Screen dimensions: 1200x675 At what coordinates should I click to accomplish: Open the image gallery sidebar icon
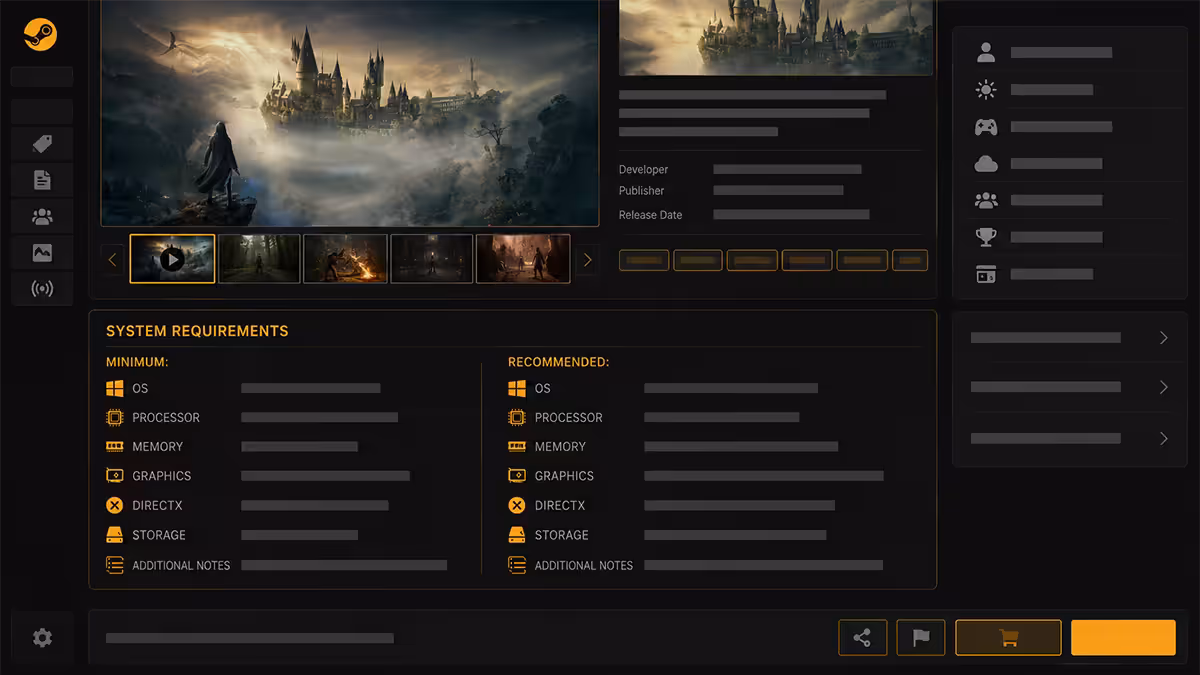(42, 253)
